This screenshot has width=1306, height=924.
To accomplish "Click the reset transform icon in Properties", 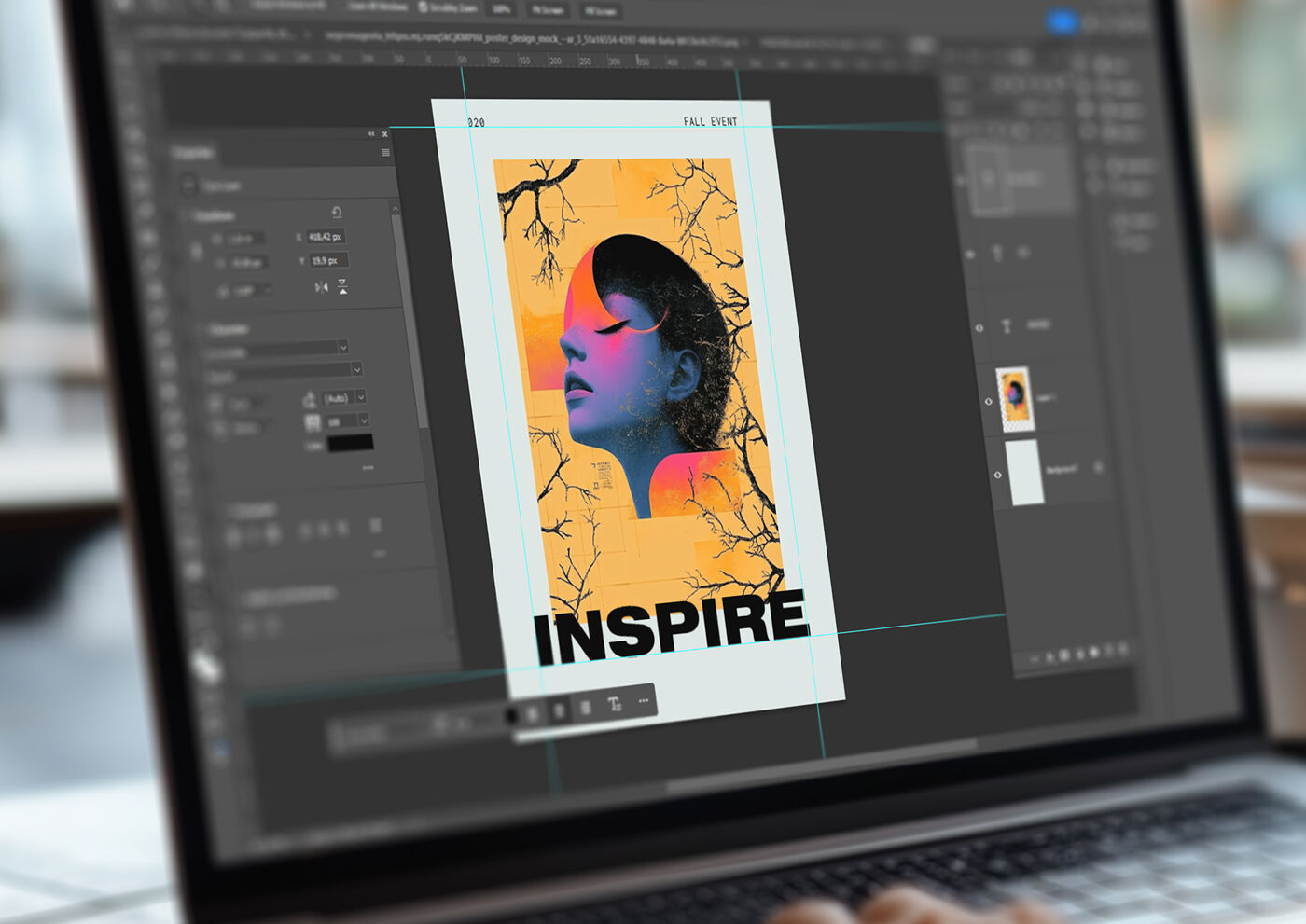I will [x=338, y=213].
